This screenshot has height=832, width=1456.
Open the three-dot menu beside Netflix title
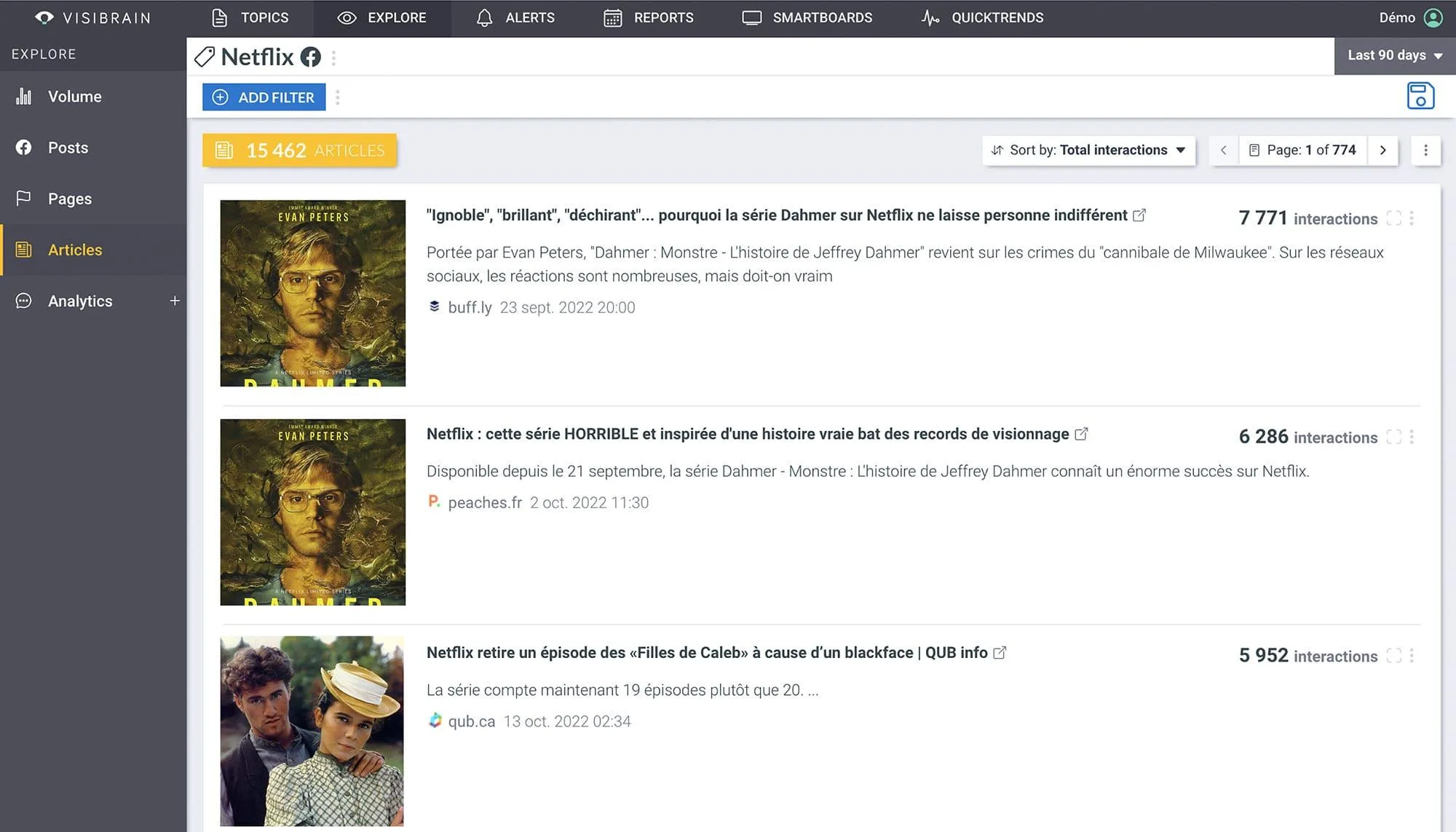tap(333, 58)
